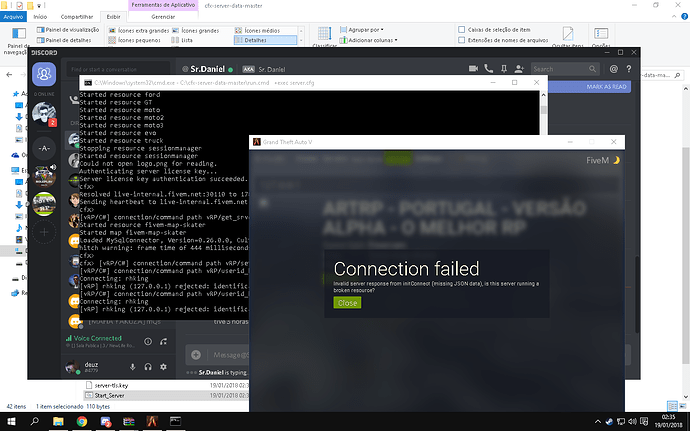Screen dimensions: 690x431
Task: Check Caixas de seleção de item
Action: pyautogui.click(x=494, y=30)
